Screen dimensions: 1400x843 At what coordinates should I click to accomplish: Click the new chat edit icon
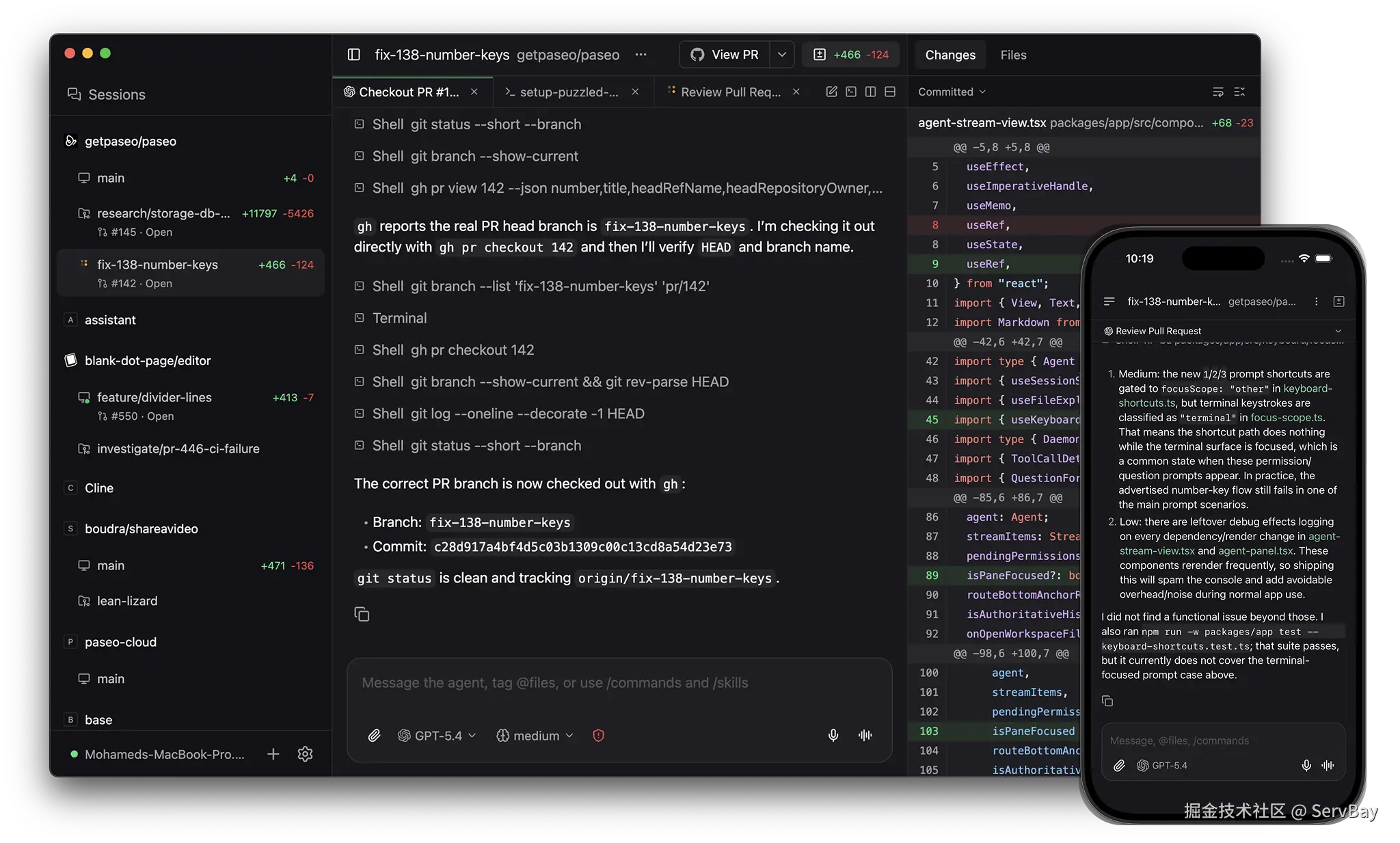pyautogui.click(x=831, y=92)
